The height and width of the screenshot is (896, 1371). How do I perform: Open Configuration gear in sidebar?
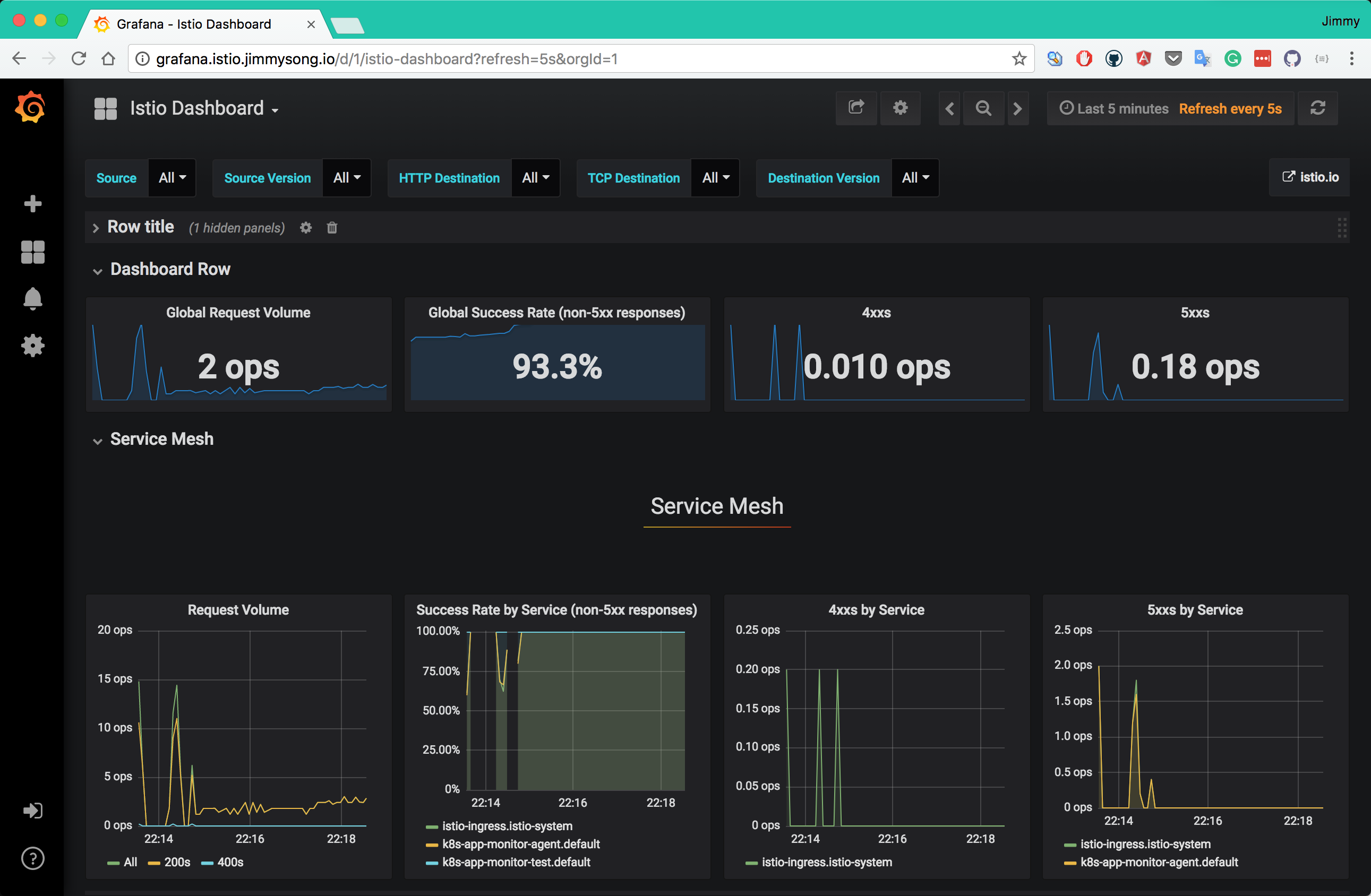click(32, 346)
